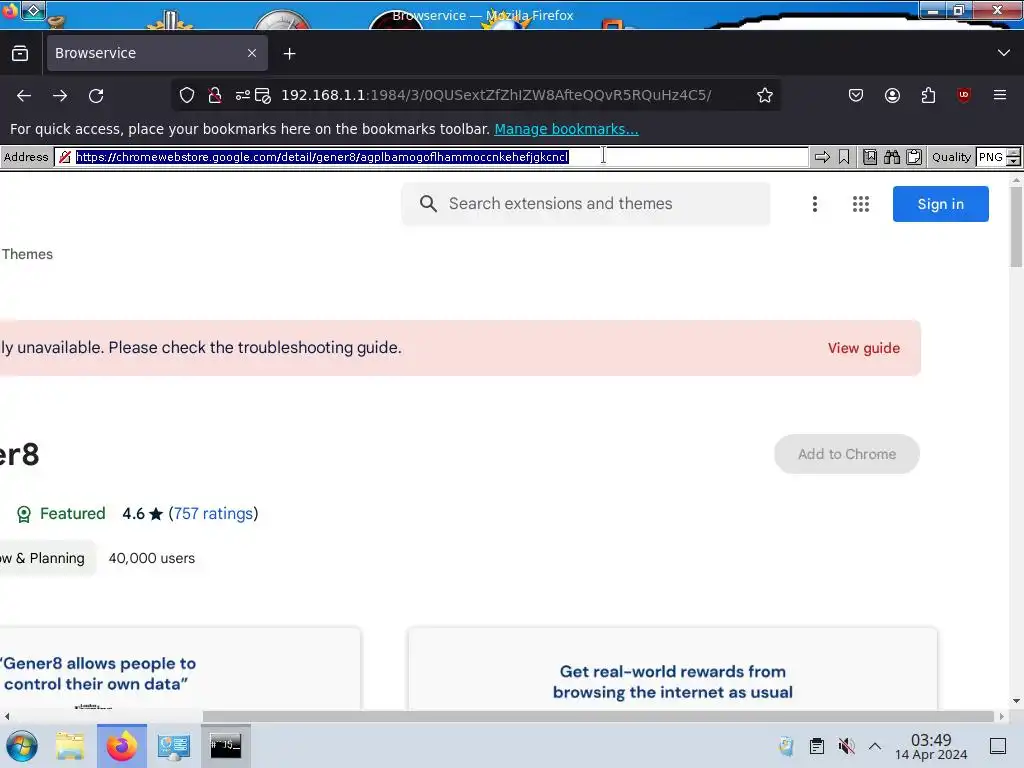Open the Firefox View icon
Viewport: 1024px width, 768px height.
(20, 54)
